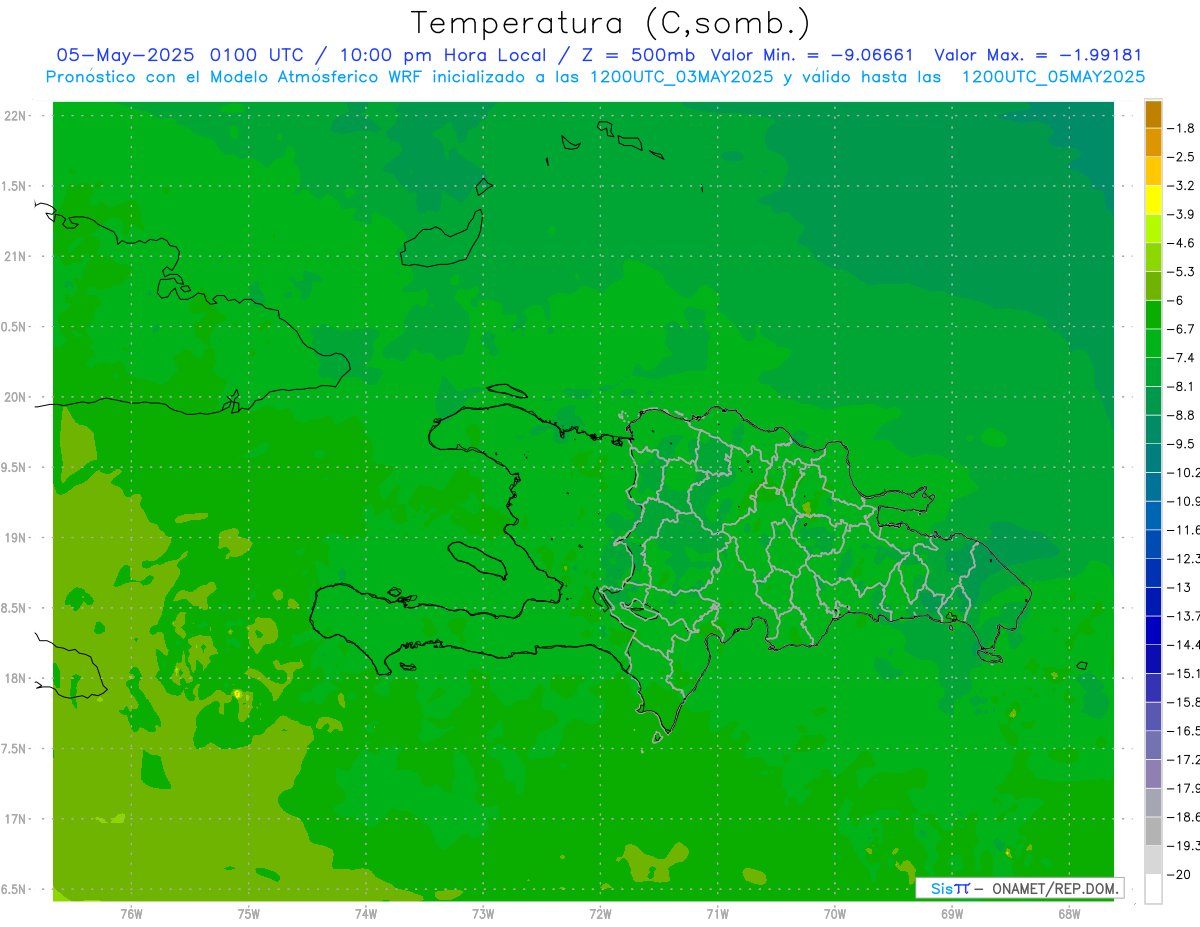Click the '-7.4' colorbar label
This screenshot has height=927, width=1200.
(1182, 358)
